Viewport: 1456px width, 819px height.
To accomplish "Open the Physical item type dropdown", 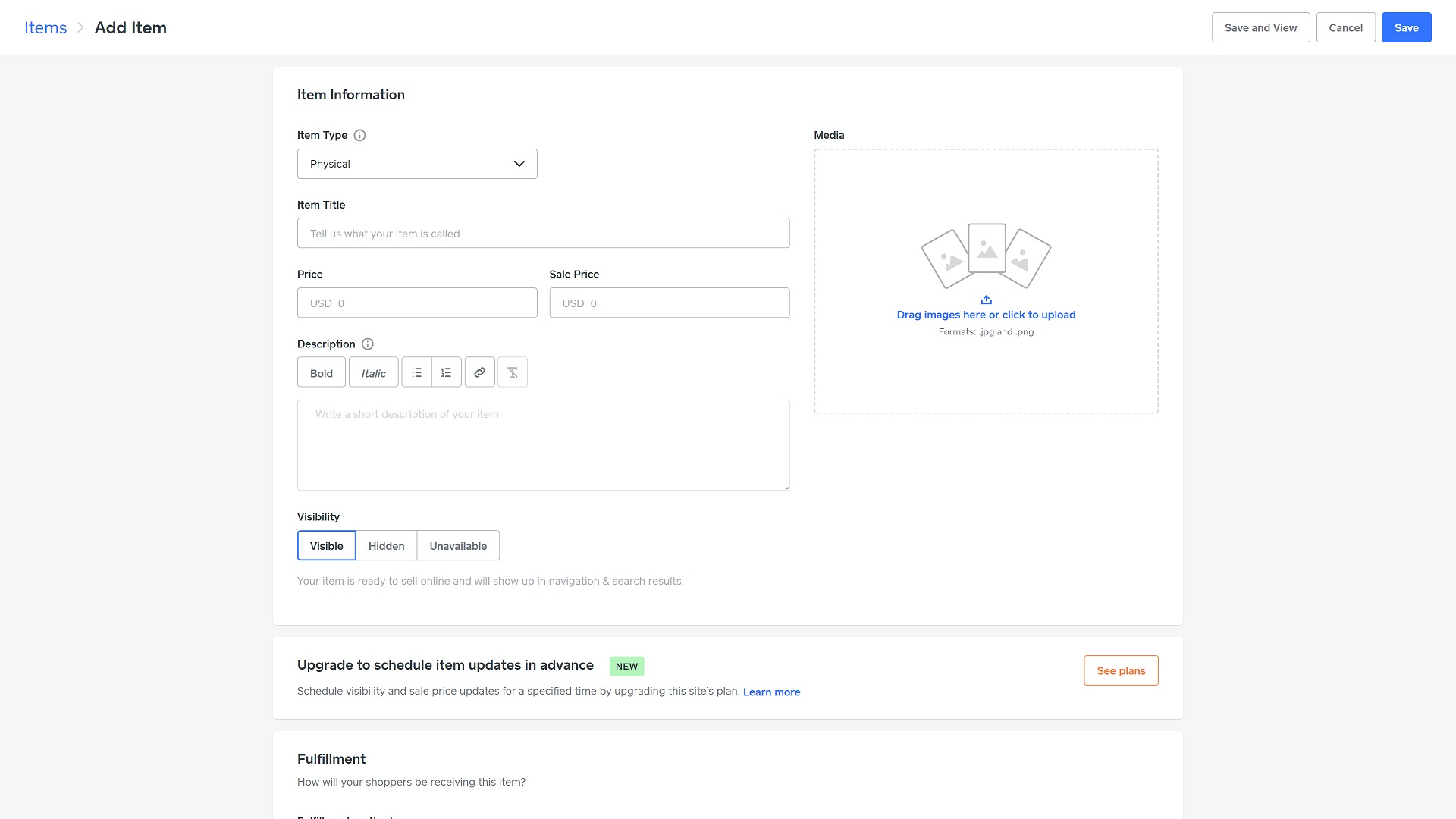I will [x=417, y=163].
